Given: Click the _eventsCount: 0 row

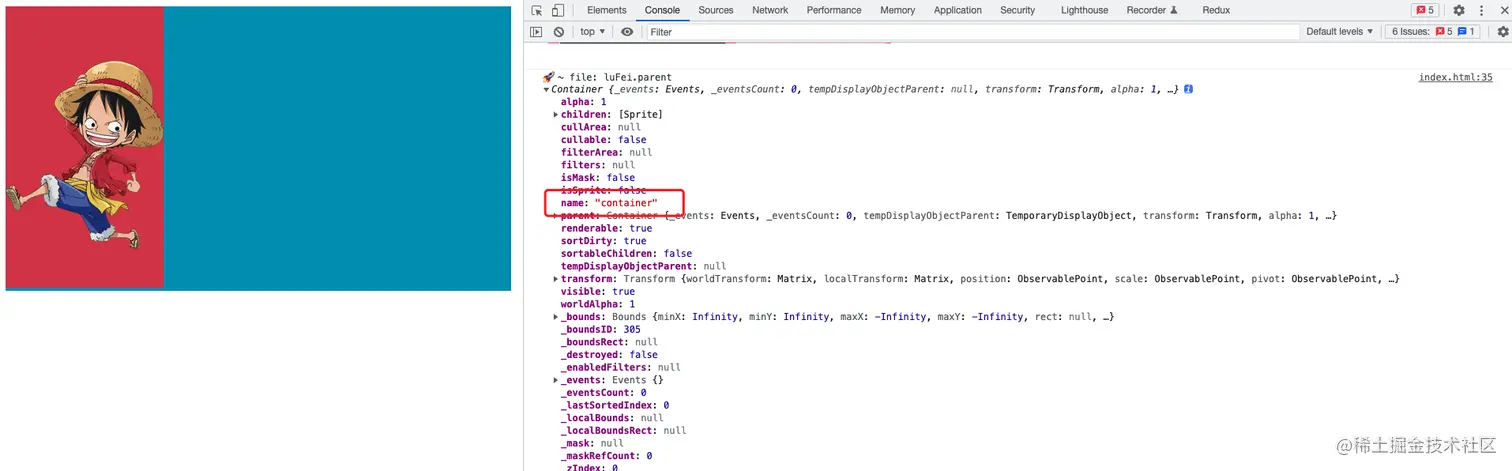Looking at the screenshot, I should 604,393.
